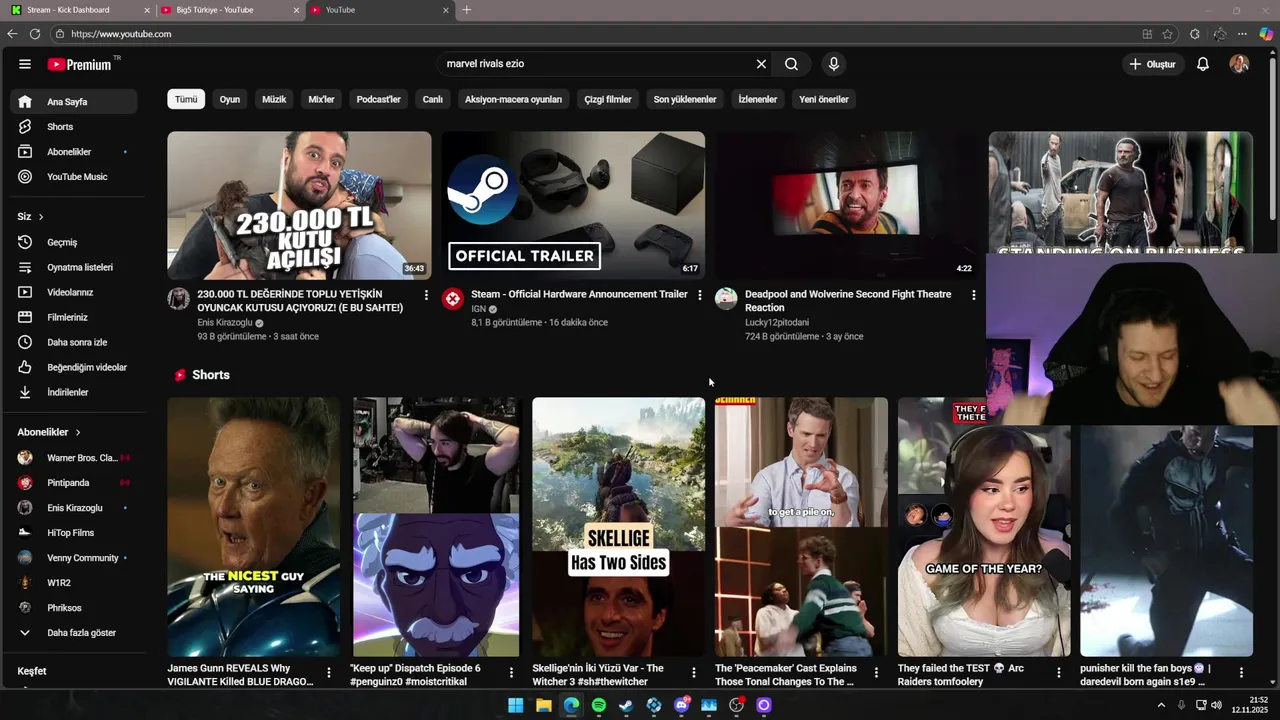Select the Son yüklenenler filter chip
Image resolution: width=1280 pixels, height=720 pixels.
pyautogui.click(x=685, y=99)
